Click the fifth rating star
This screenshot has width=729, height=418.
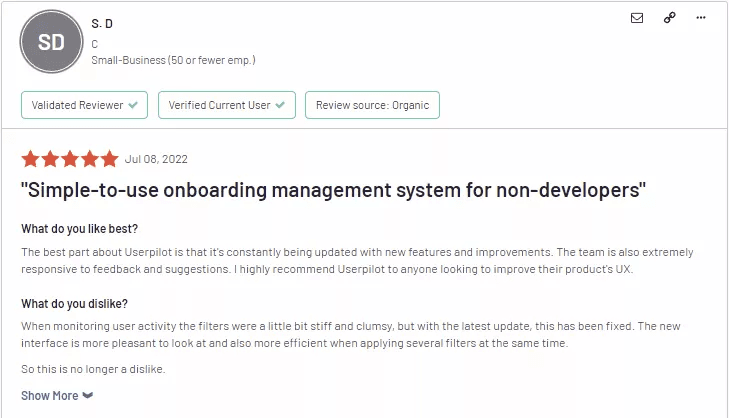(108, 159)
